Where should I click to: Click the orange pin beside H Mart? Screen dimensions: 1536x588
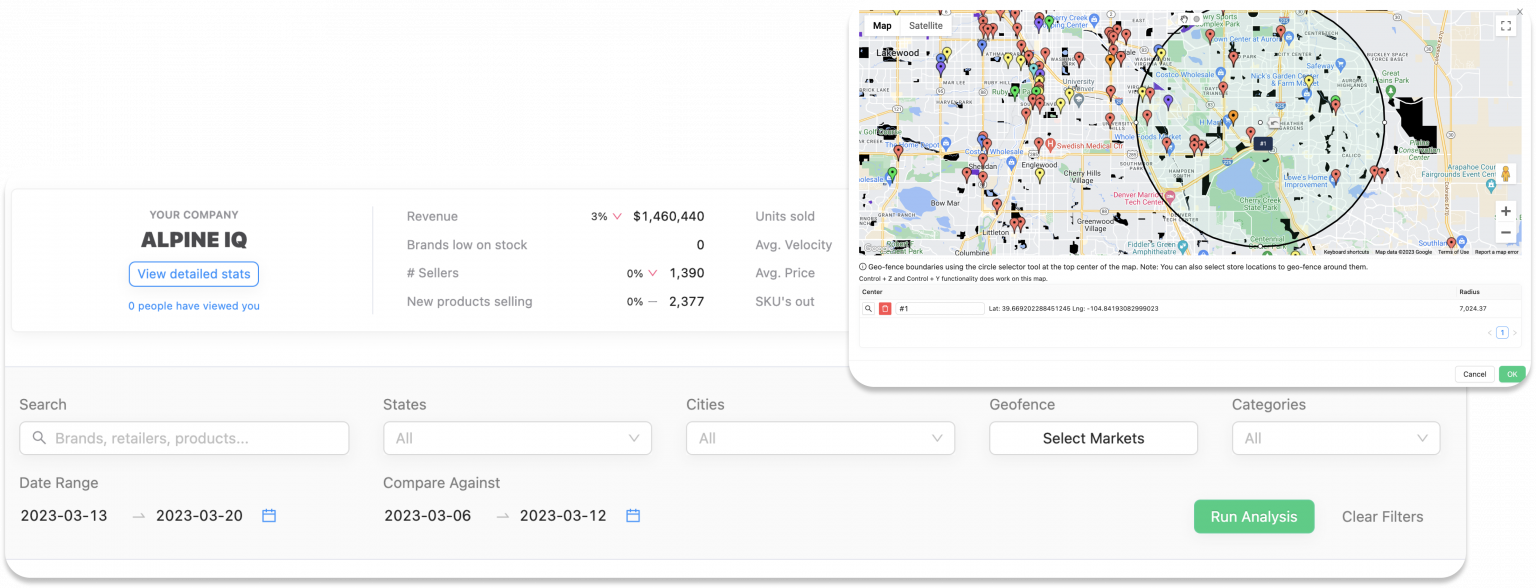[x=1233, y=117]
